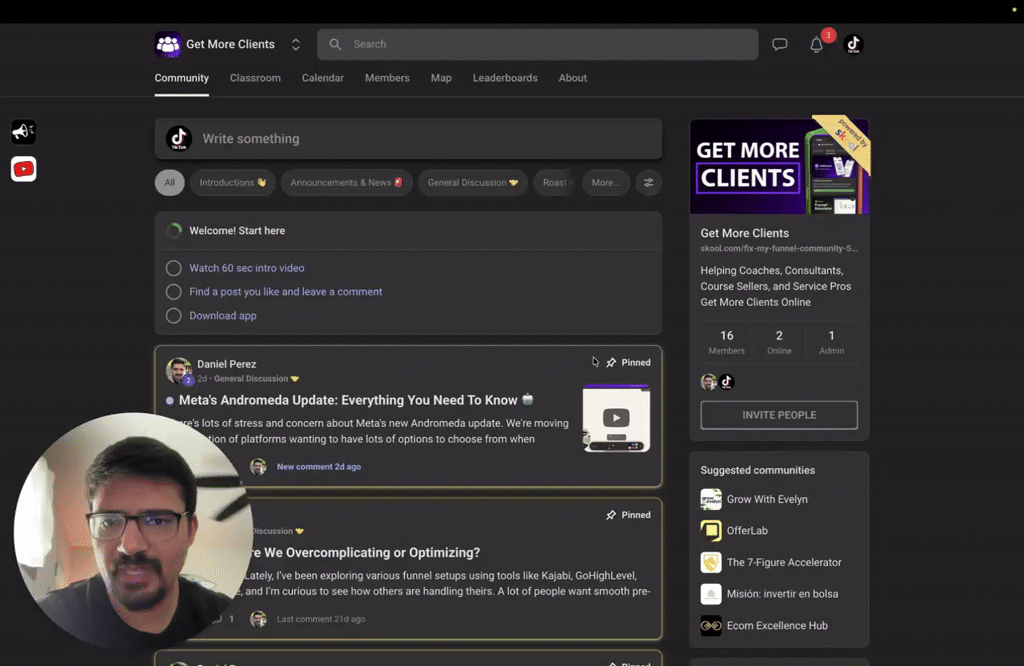Expand More... category filters

[606, 183]
